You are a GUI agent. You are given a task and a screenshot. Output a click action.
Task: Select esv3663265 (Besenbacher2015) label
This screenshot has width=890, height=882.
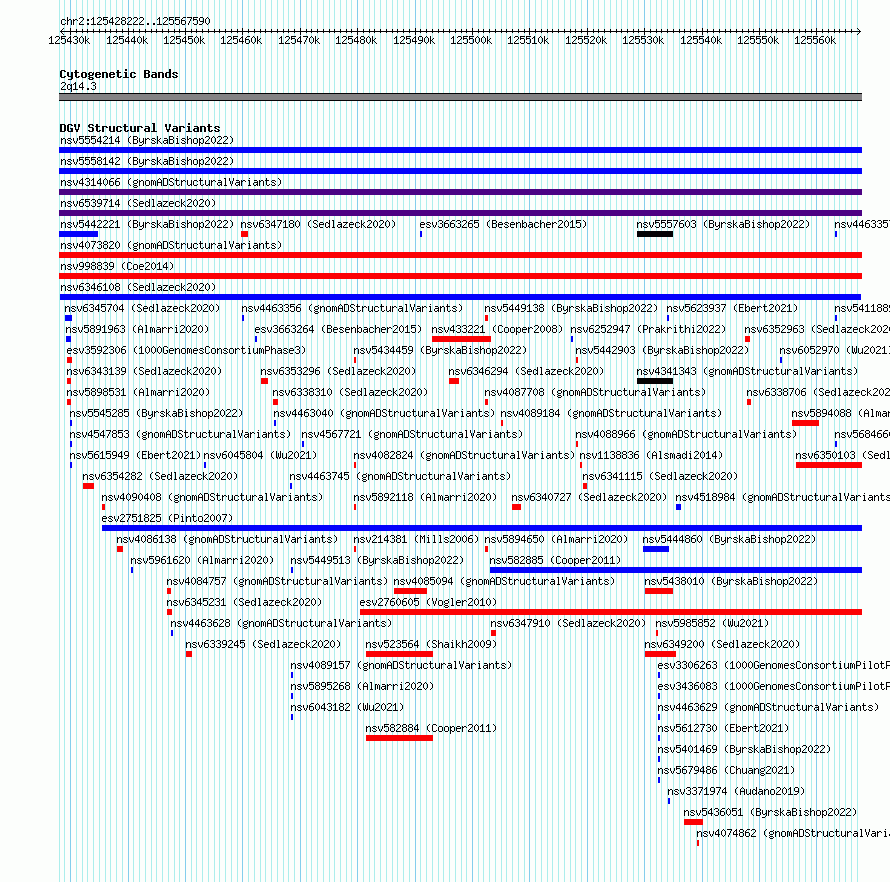(x=503, y=224)
